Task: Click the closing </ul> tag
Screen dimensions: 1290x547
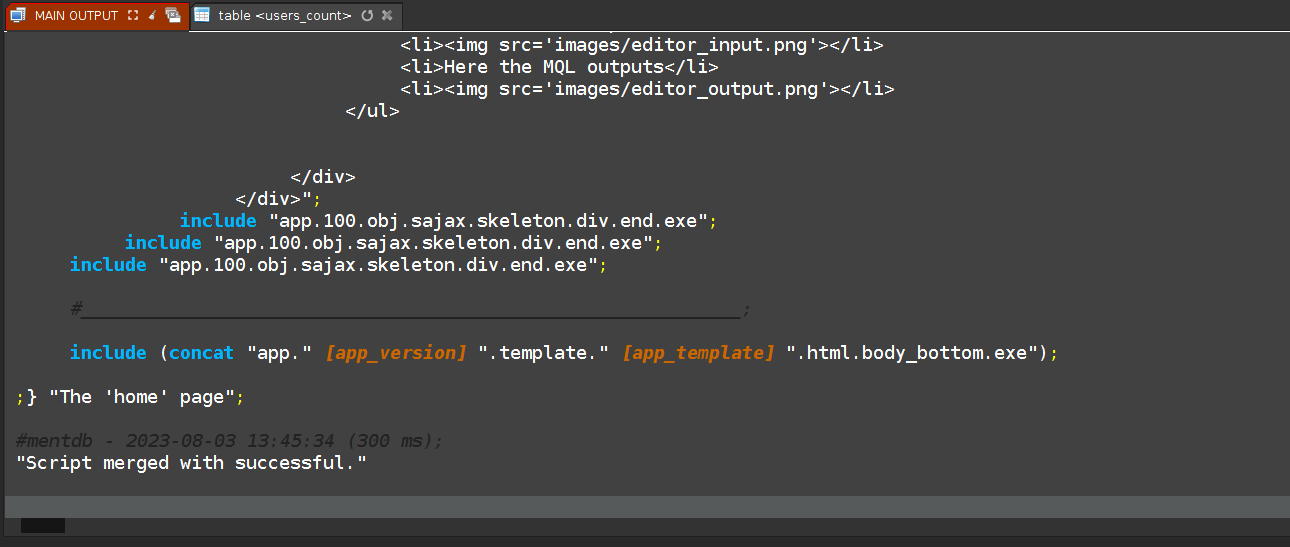Action: coord(372,111)
